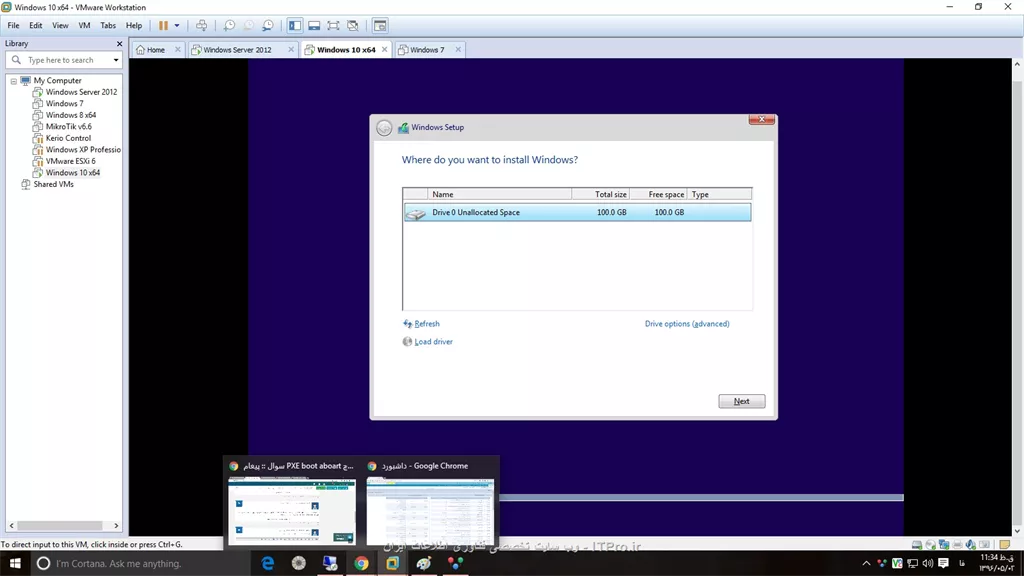1024x576 pixels.
Task: Click the Type column header
Action: [719, 194]
